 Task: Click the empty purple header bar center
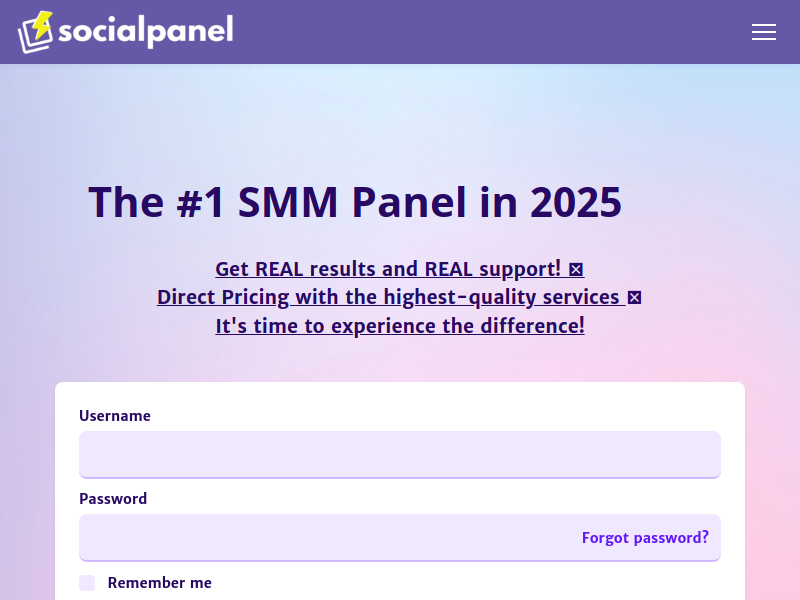(x=480, y=32)
